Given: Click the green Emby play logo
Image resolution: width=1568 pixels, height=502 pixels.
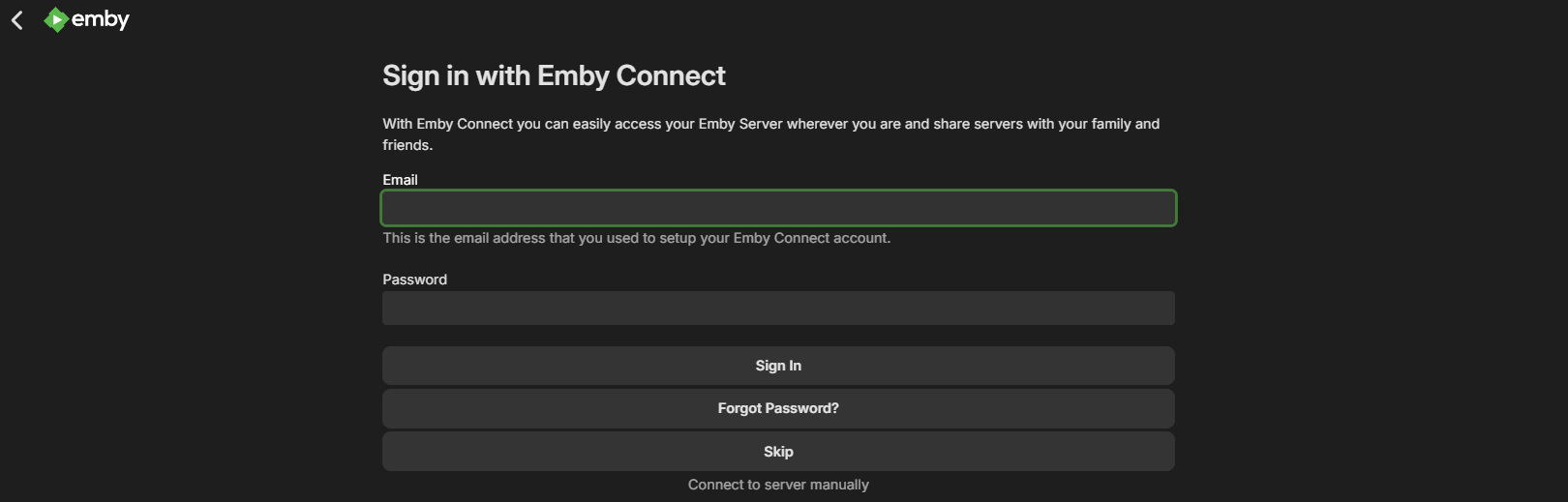Looking at the screenshot, I should pyautogui.click(x=56, y=19).
